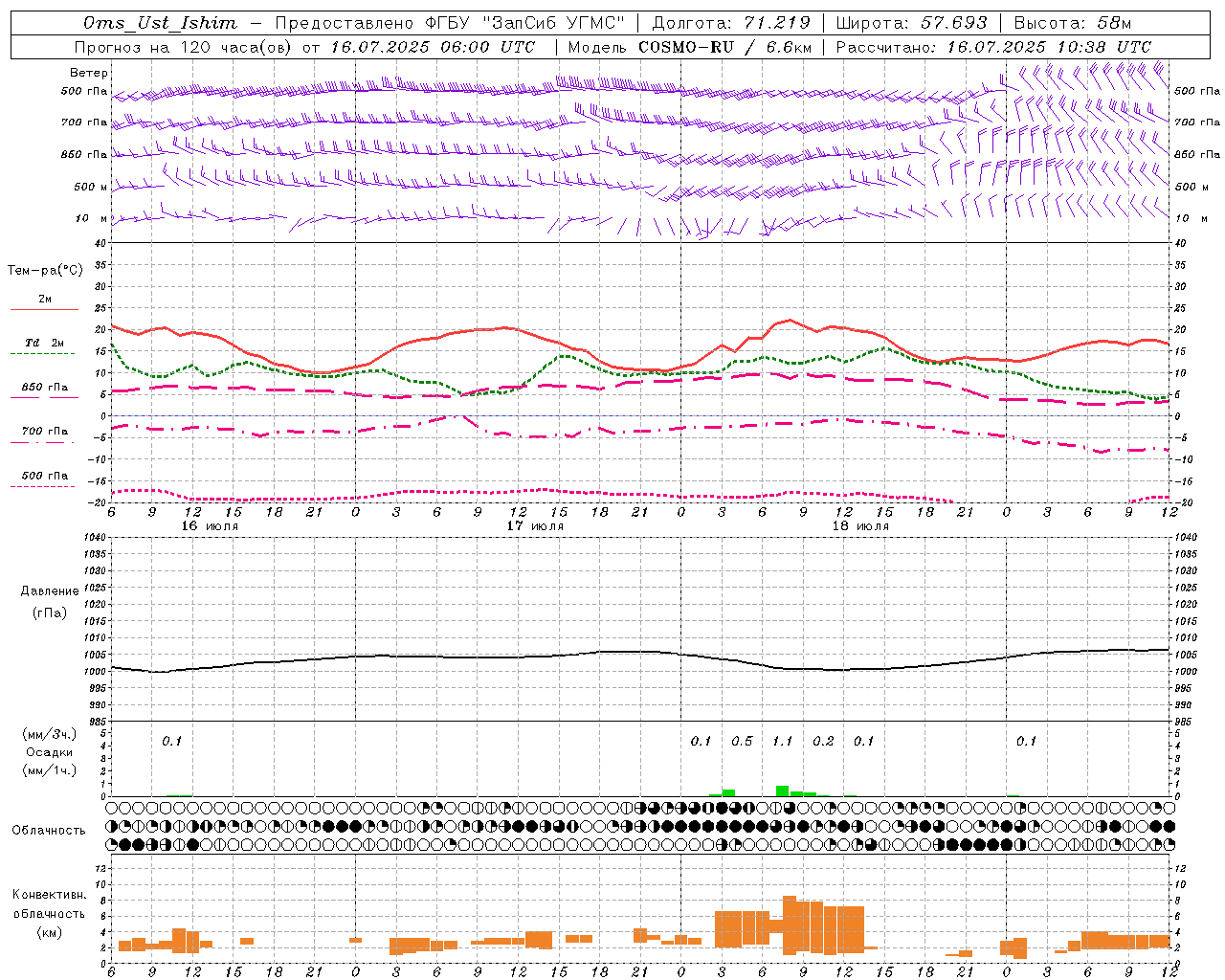
Task: Click the red 2м legend line sample
Action: pyautogui.click(x=44, y=310)
